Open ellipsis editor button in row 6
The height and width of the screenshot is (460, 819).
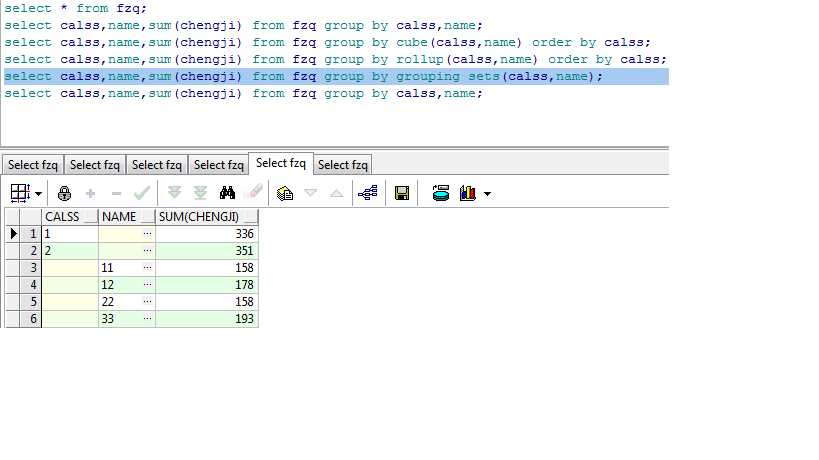(148, 319)
